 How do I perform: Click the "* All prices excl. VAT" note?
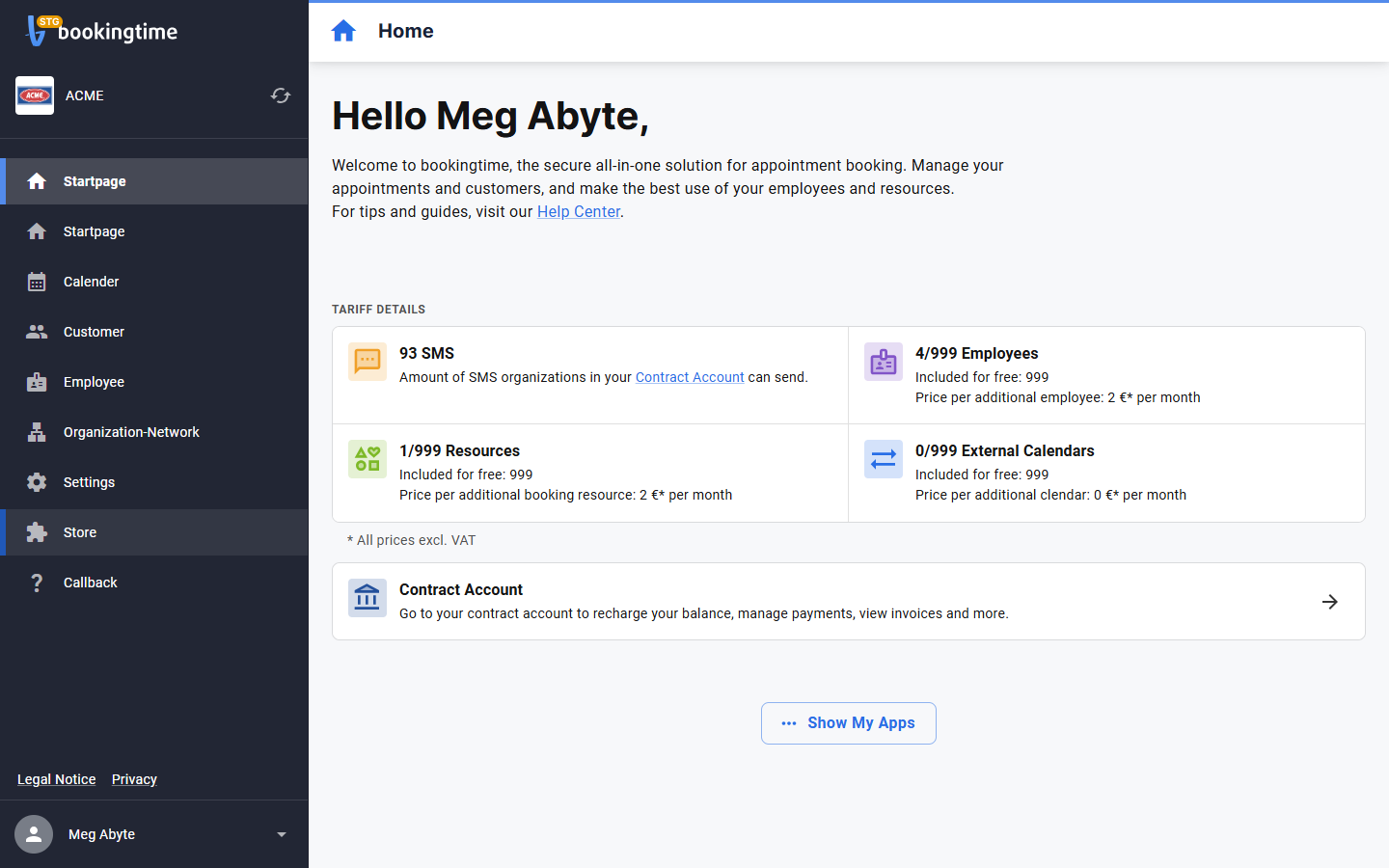click(411, 540)
